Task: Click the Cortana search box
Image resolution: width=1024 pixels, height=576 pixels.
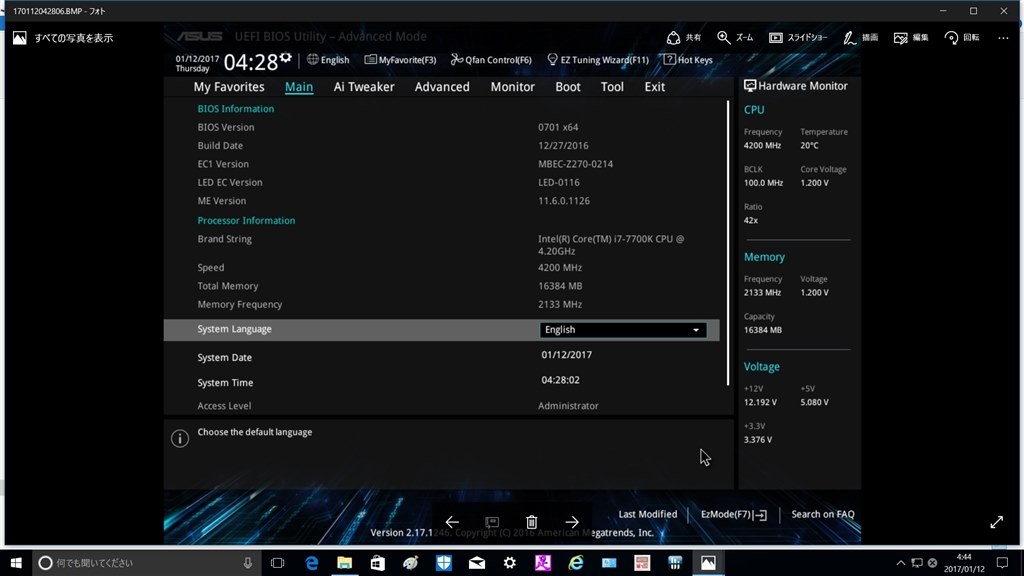Action: (146, 563)
